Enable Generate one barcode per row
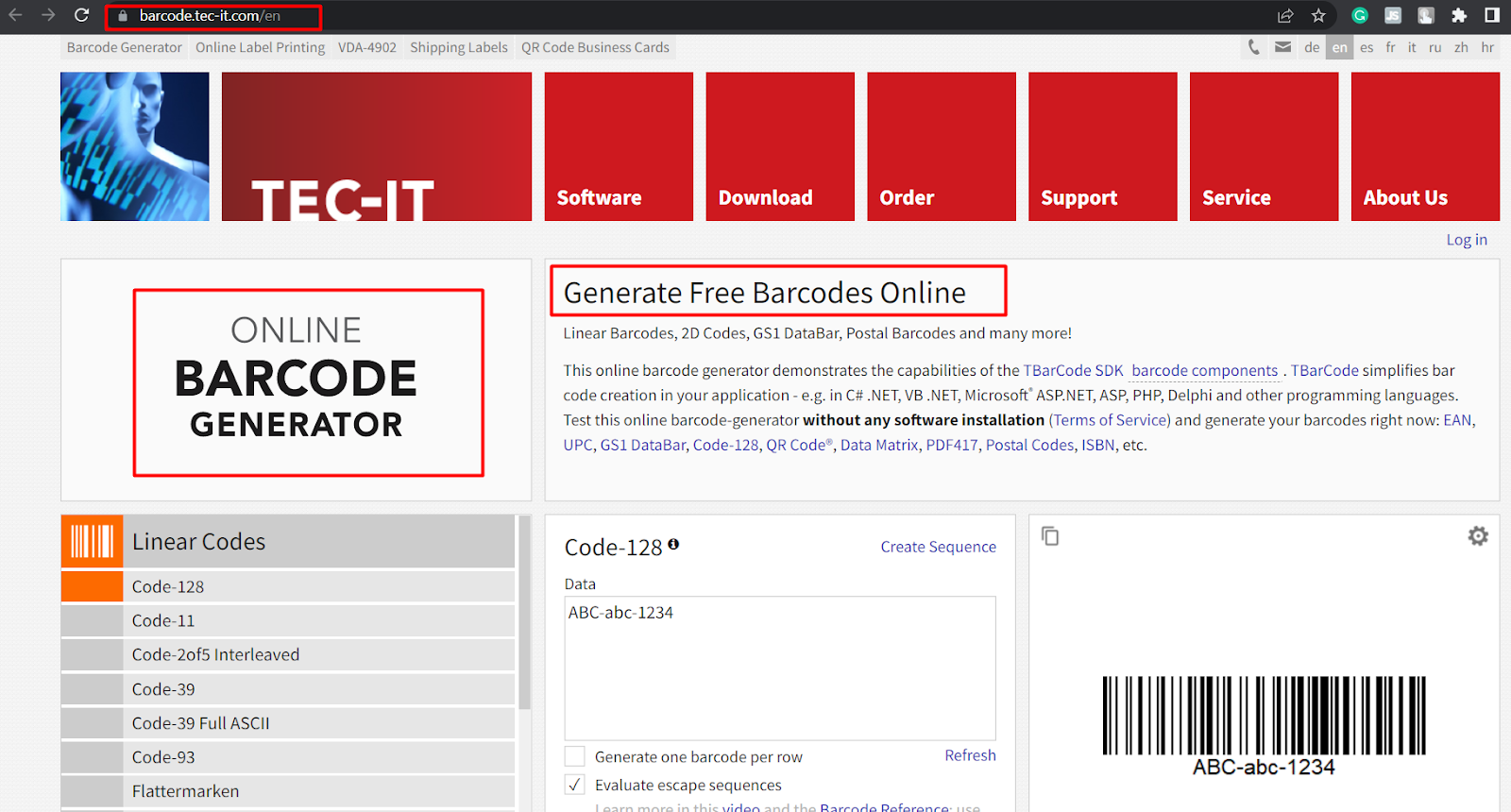The height and width of the screenshot is (812, 1511). tap(574, 756)
